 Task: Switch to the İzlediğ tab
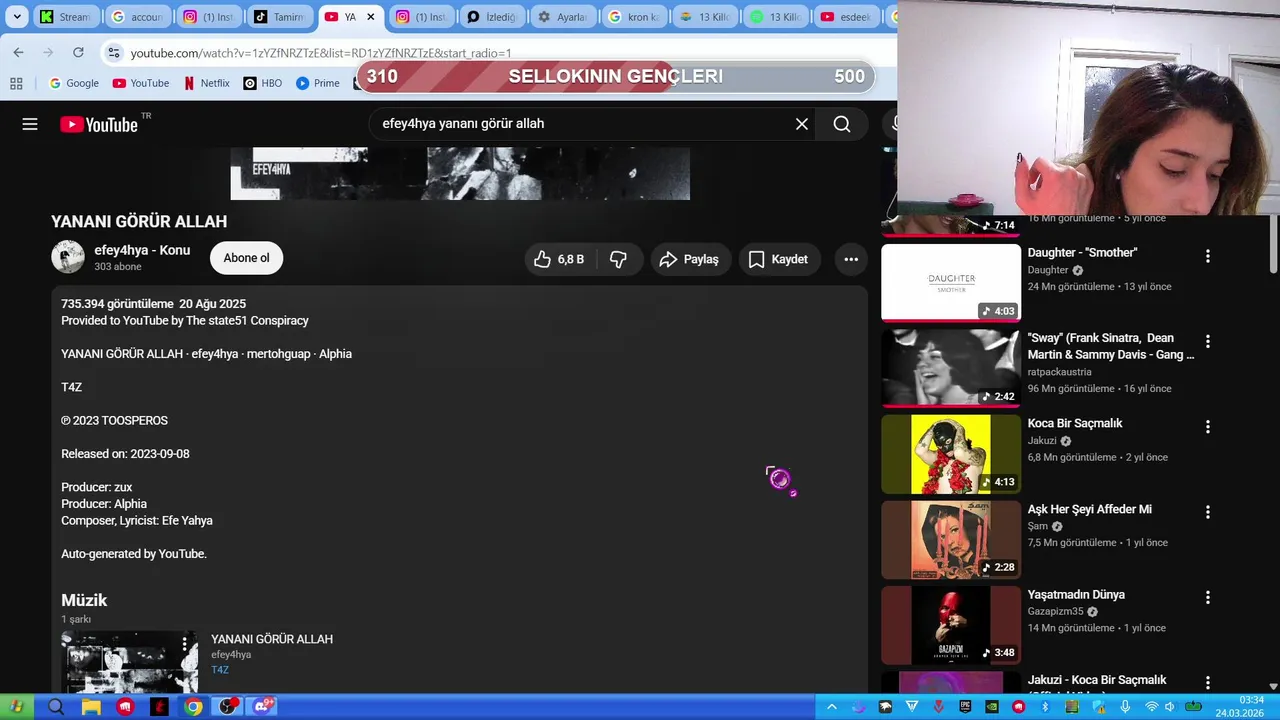[x=492, y=17]
